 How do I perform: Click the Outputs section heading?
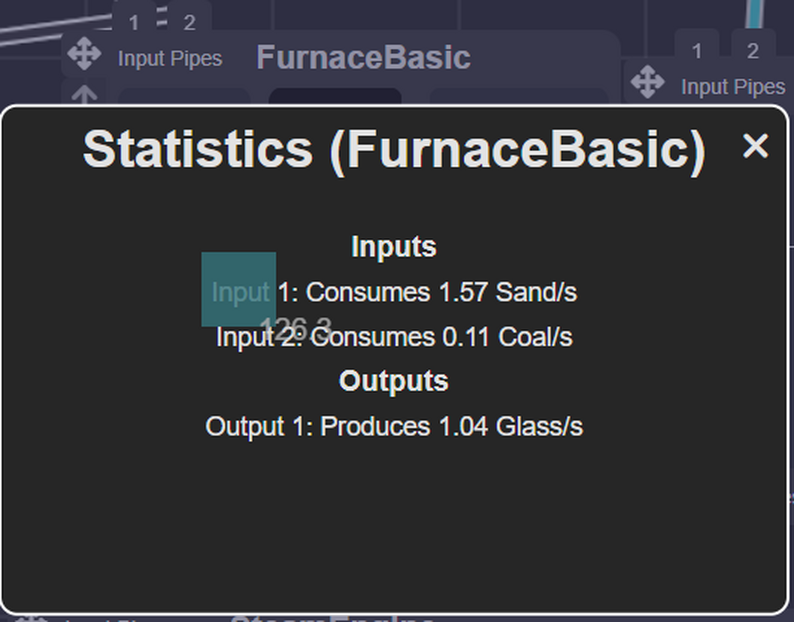coord(394,381)
